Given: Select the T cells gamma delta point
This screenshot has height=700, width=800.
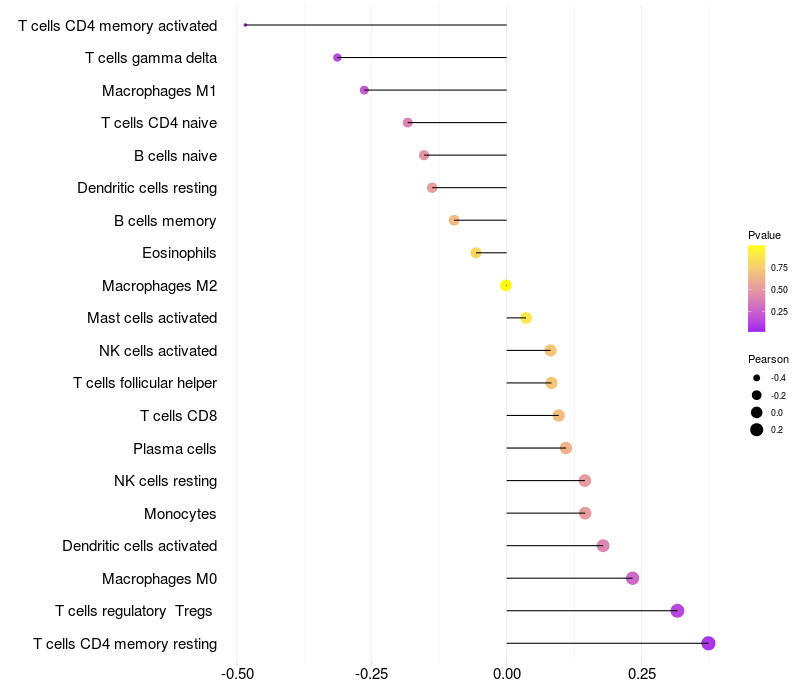Looking at the screenshot, I should [337, 58].
